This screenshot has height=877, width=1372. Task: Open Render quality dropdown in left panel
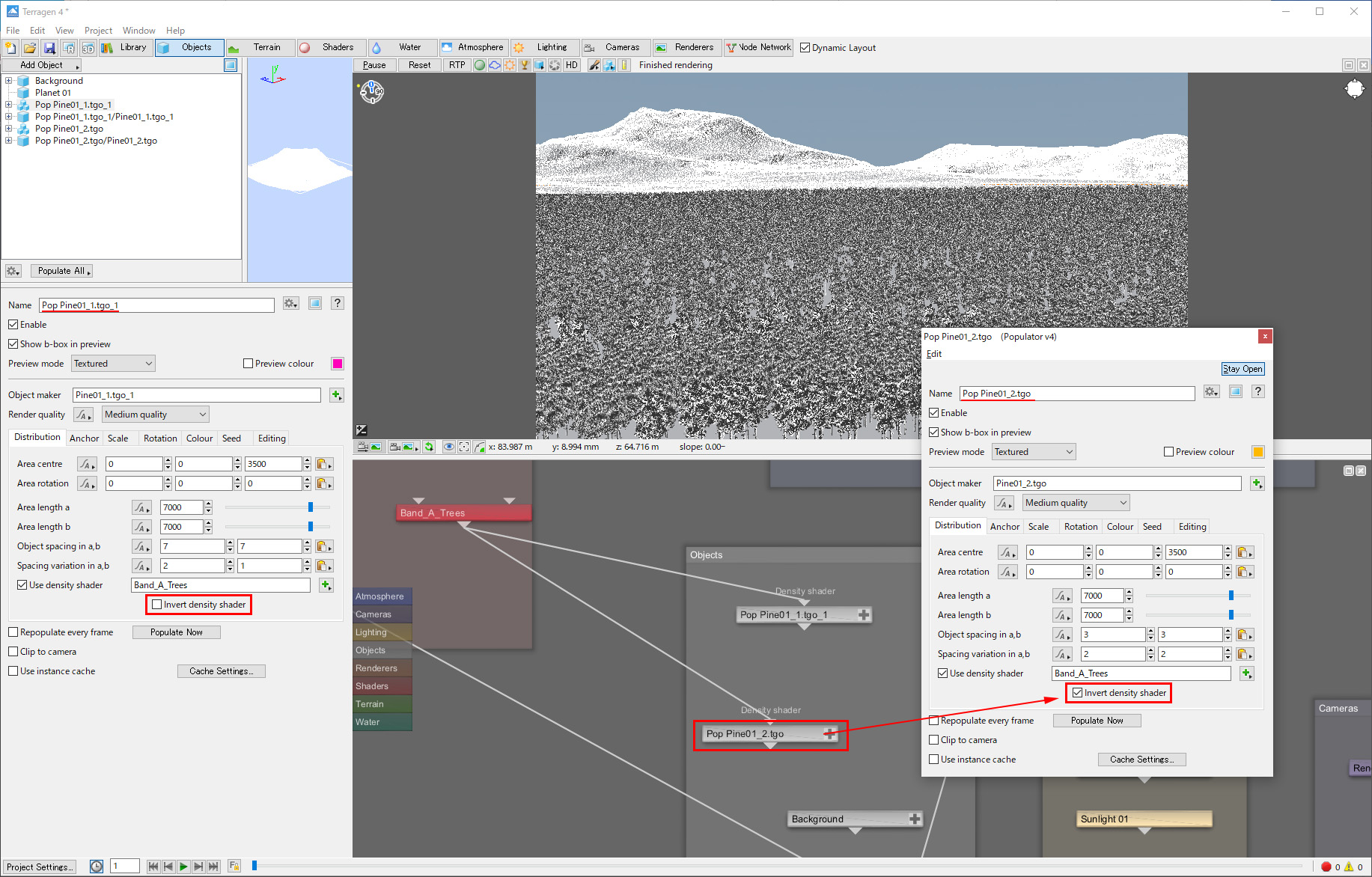(x=156, y=415)
